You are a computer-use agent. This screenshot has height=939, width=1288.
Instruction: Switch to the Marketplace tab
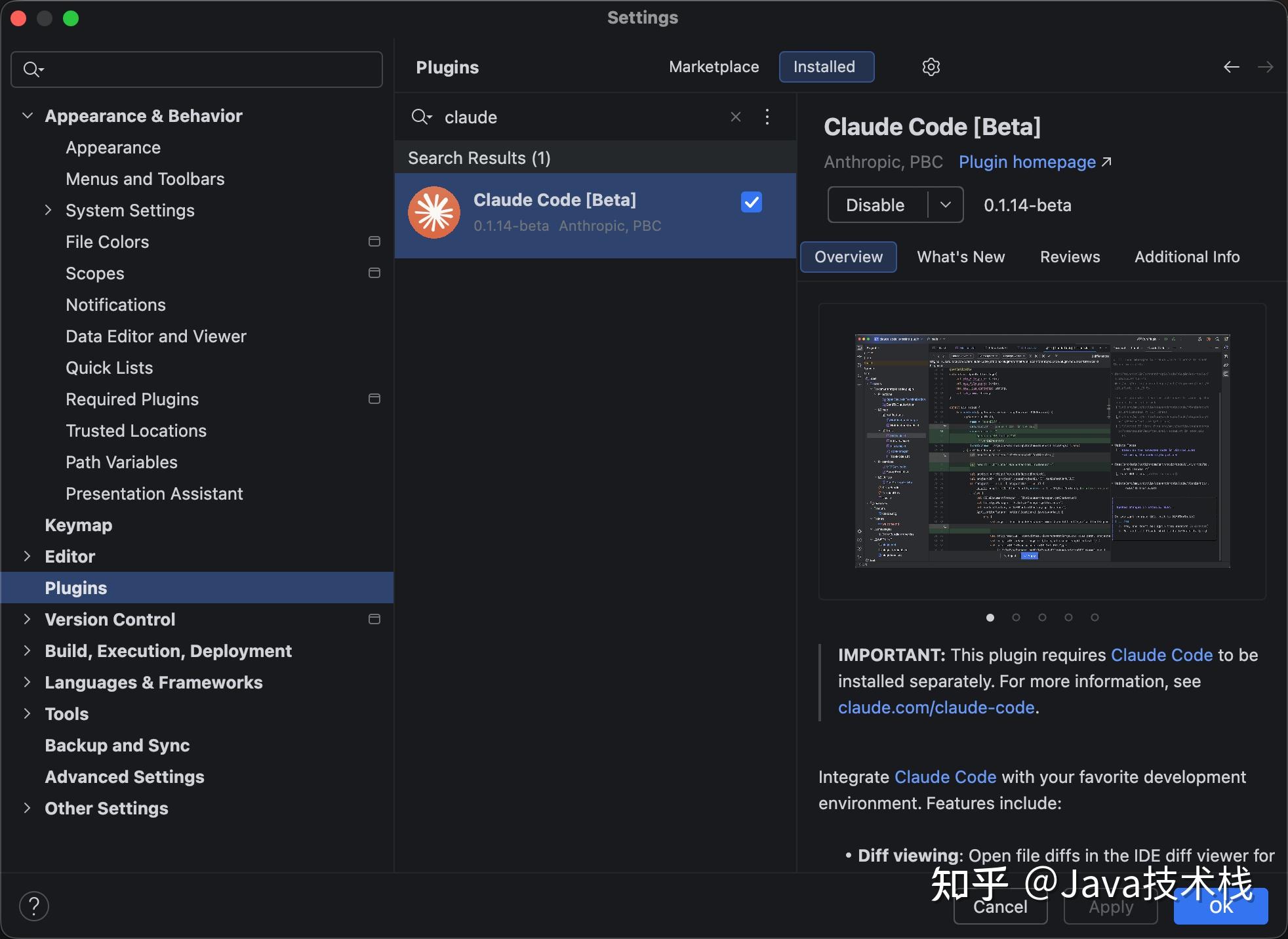click(x=714, y=67)
